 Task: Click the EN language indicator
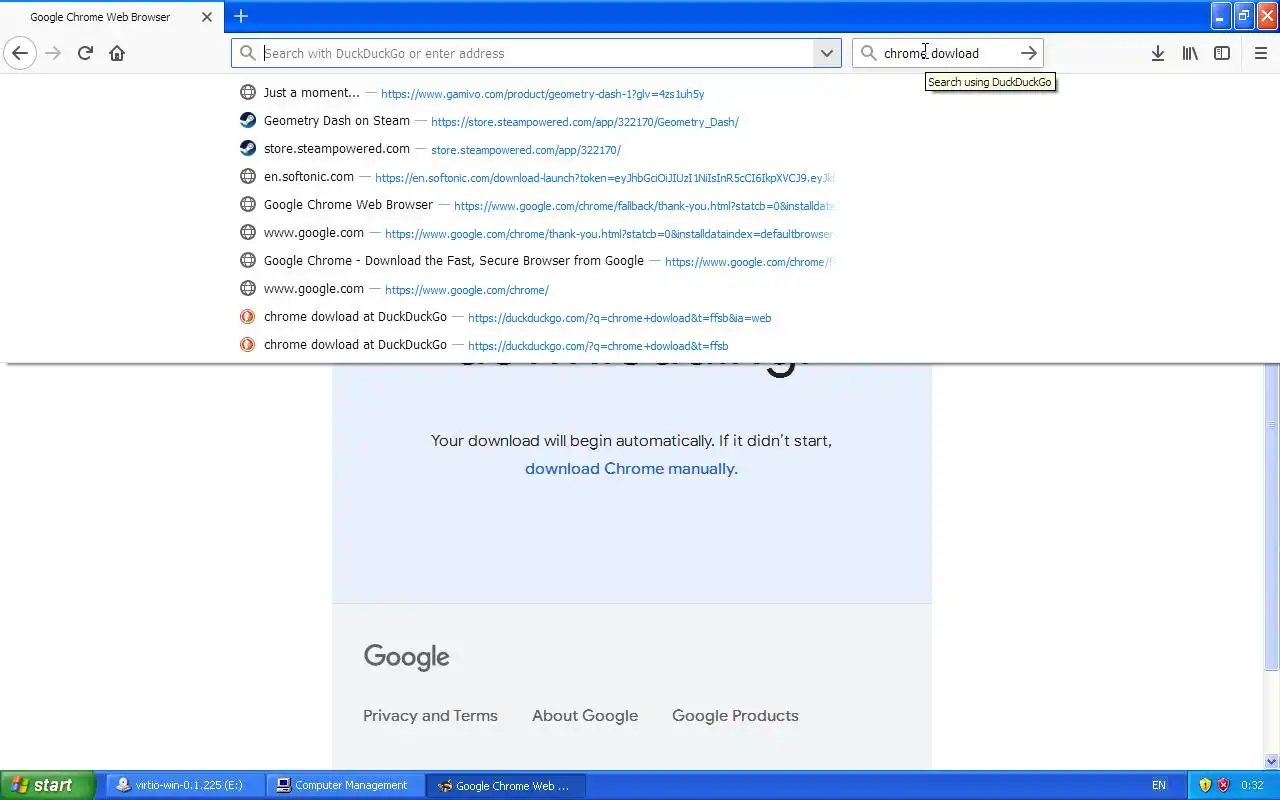point(1159,785)
